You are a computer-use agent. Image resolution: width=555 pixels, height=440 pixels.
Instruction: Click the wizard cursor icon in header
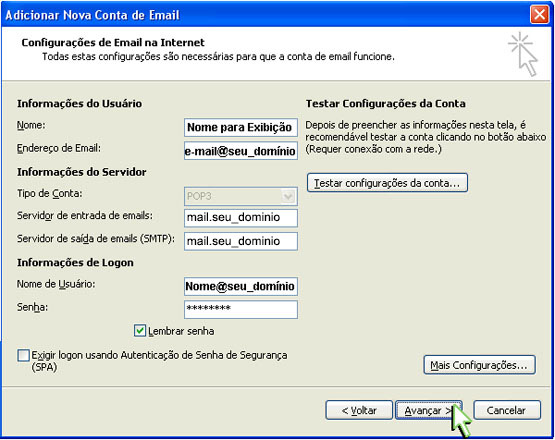click(523, 54)
